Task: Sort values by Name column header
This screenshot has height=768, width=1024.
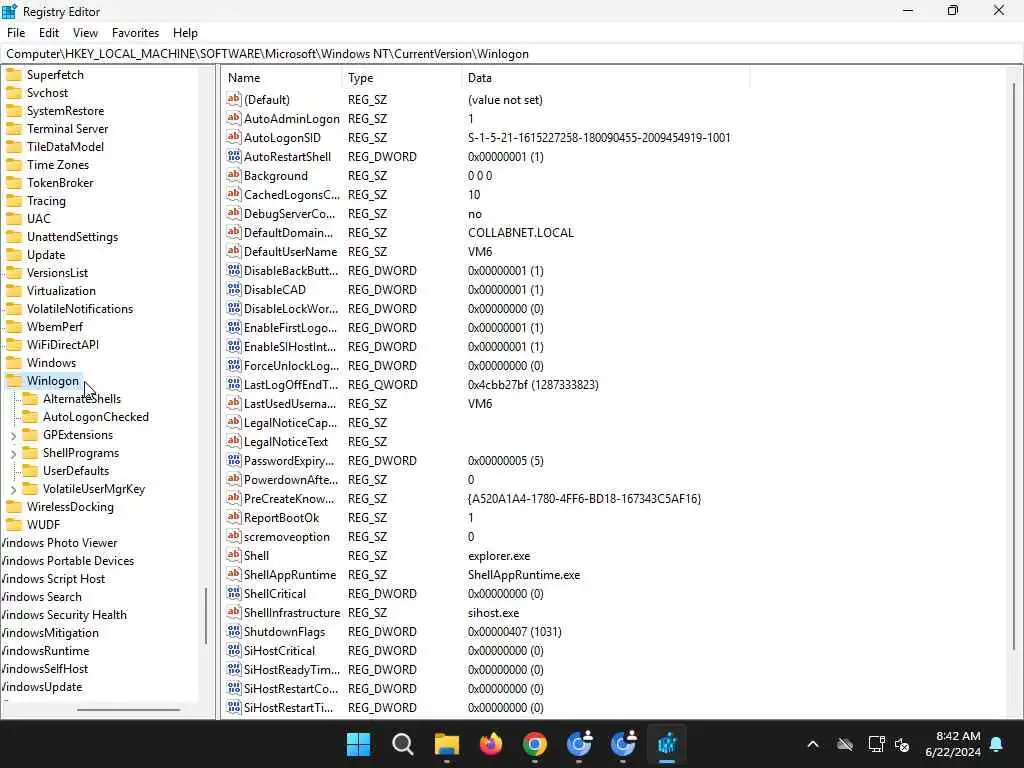Action: click(x=282, y=78)
